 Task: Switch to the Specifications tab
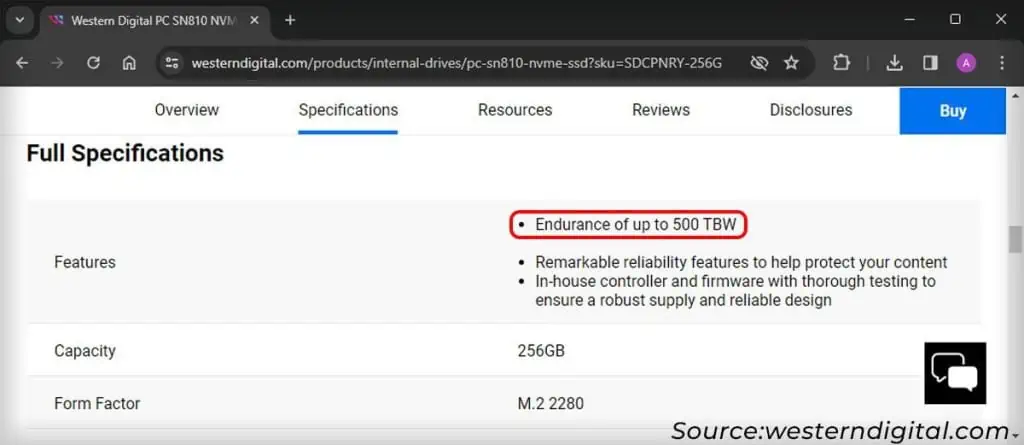(x=348, y=110)
